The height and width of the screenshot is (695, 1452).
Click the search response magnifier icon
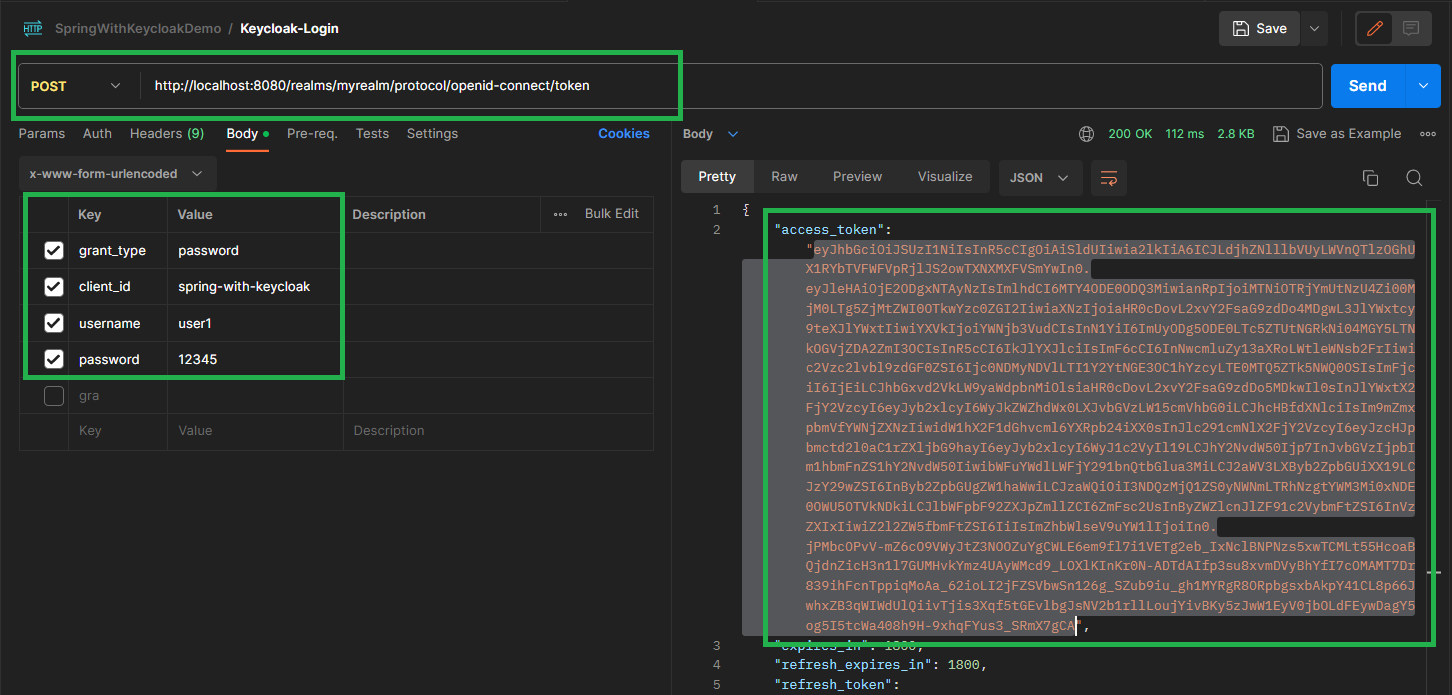coord(1414,177)
